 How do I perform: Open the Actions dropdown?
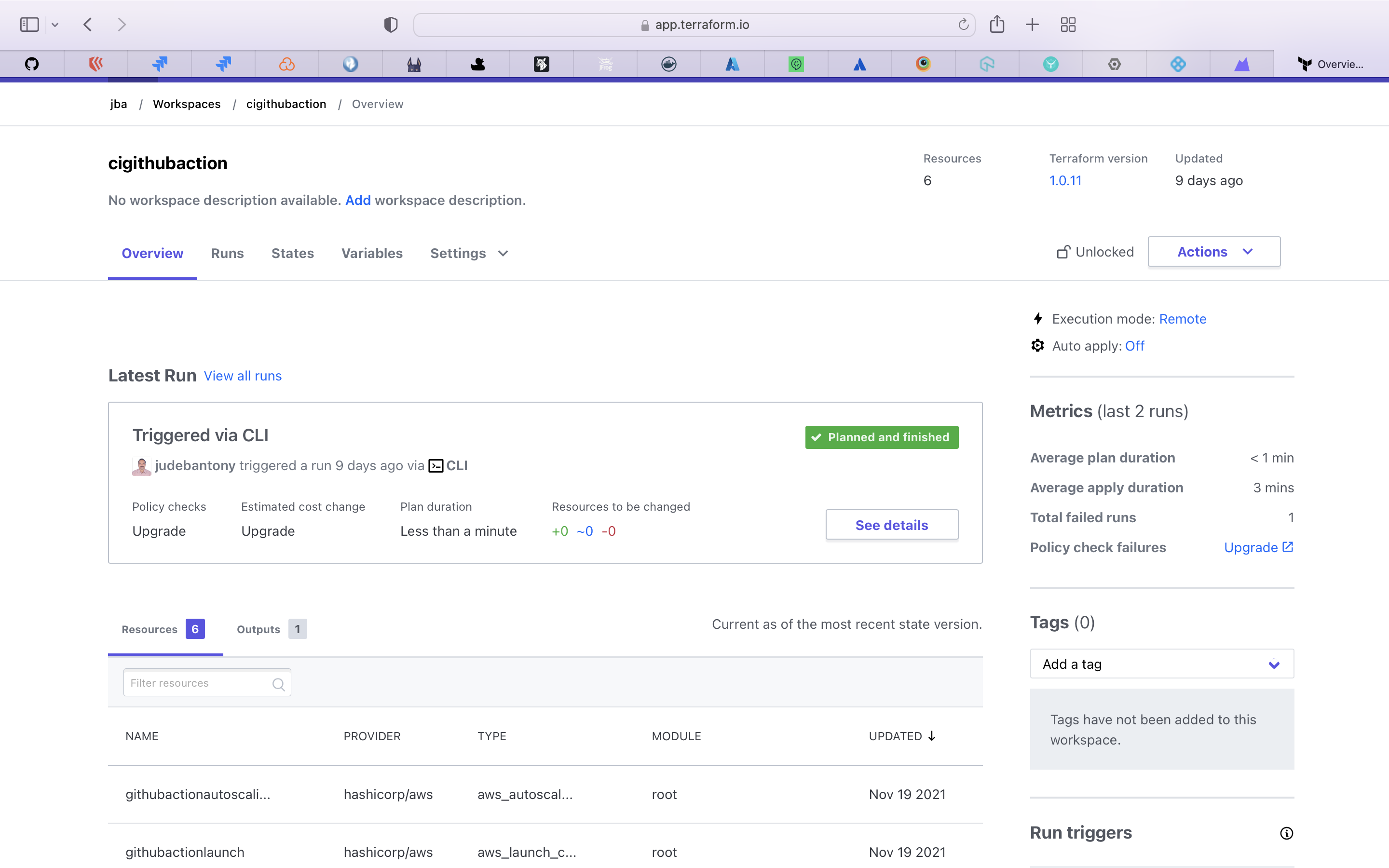1213,252
